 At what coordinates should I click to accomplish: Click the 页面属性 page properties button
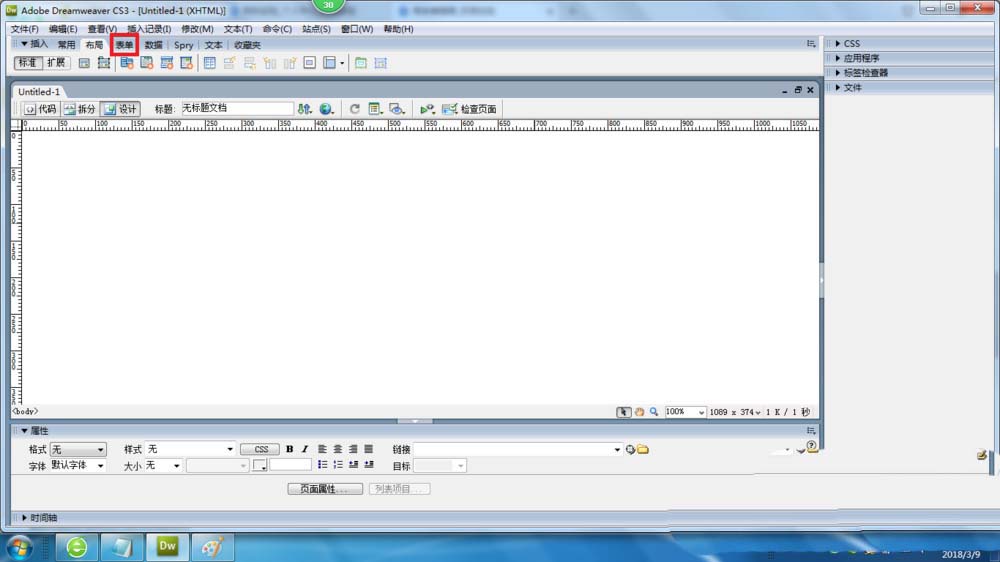tap(325, 489)
